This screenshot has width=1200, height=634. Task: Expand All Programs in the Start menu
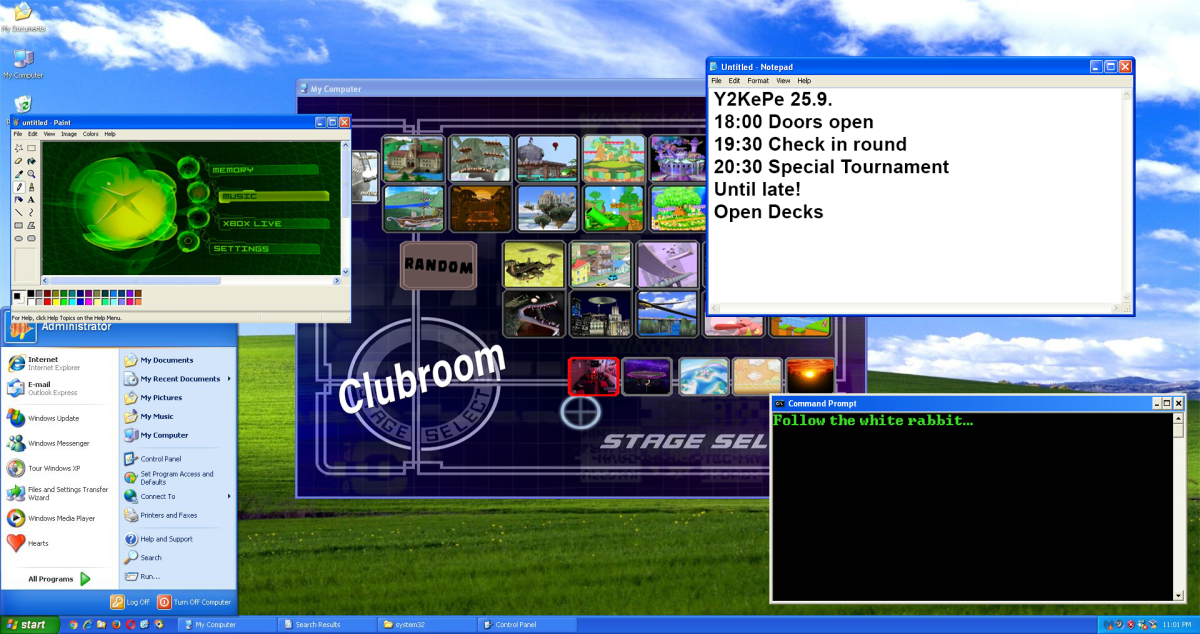pos(59,579)
